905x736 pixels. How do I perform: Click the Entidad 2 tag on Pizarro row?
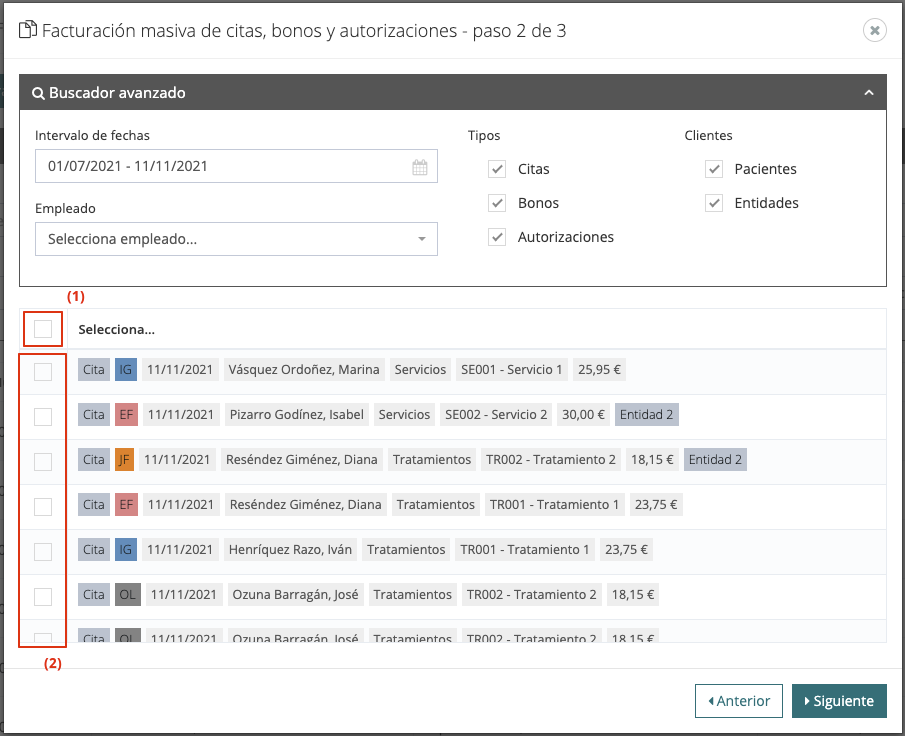coord(647,414)
